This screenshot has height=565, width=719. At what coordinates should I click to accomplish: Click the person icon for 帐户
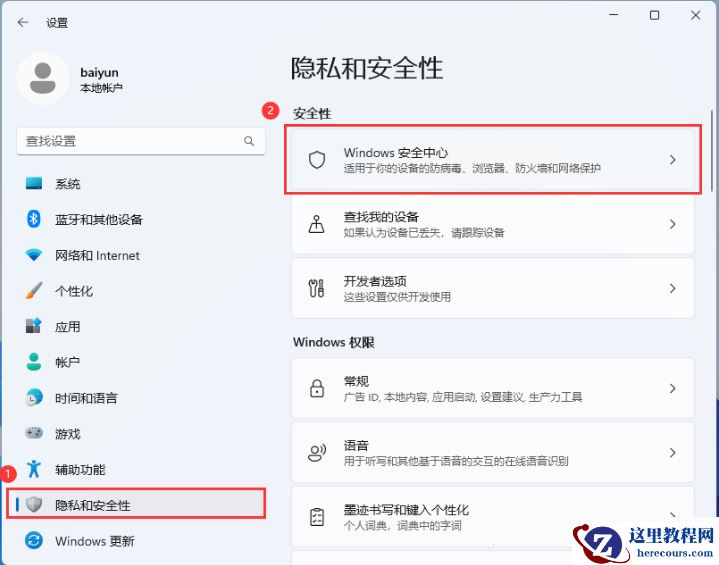(33, 362)
